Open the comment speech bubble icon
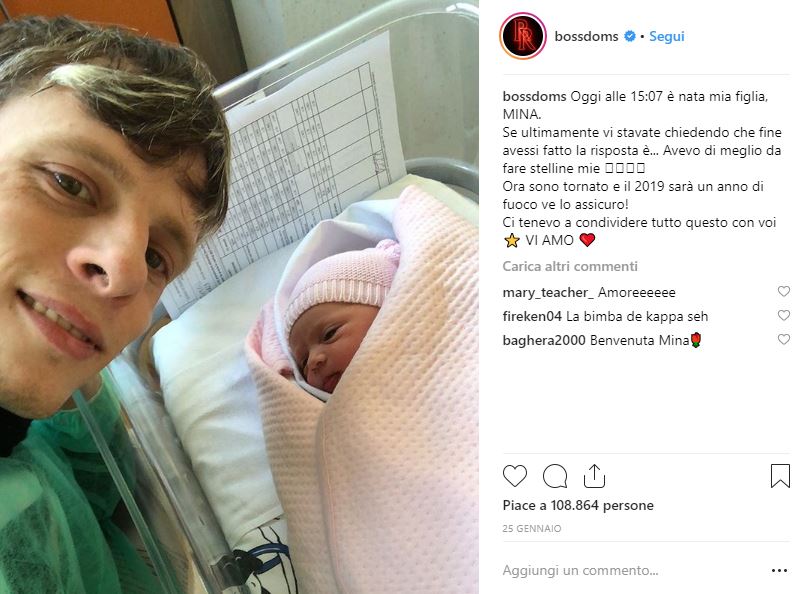This screenshot has width=806, height=594. tap(555, 476)
